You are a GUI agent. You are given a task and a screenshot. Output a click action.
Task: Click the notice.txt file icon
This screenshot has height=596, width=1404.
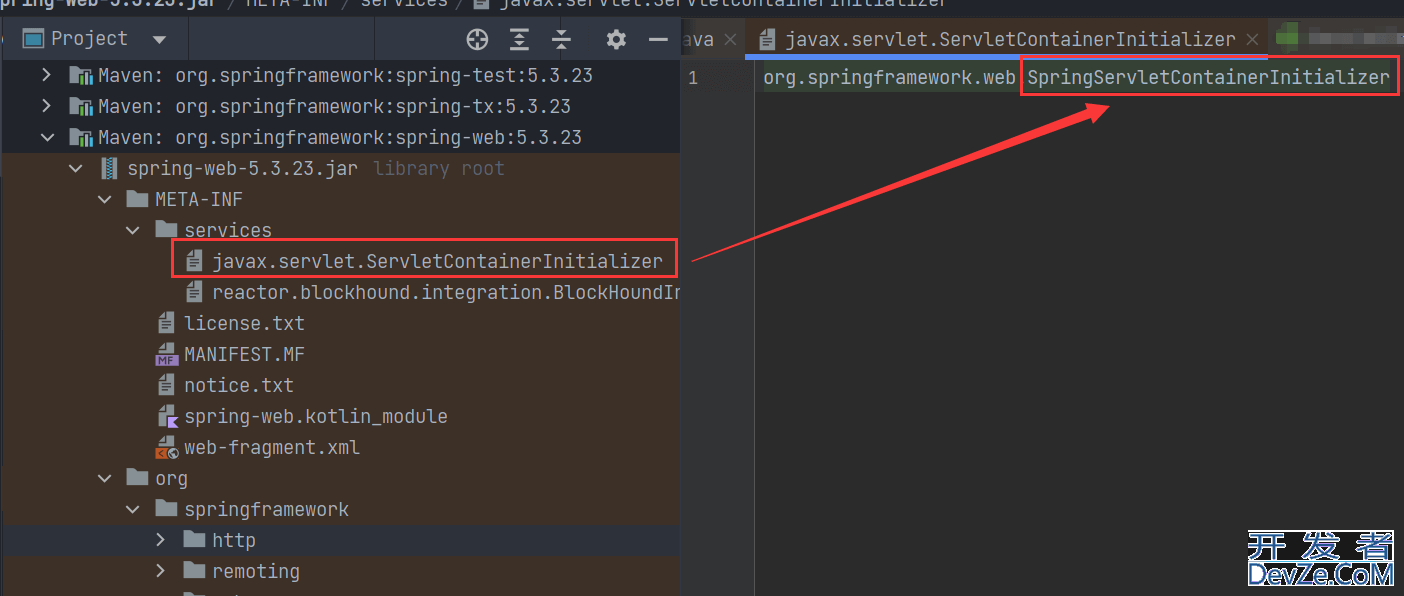point(166,385)
